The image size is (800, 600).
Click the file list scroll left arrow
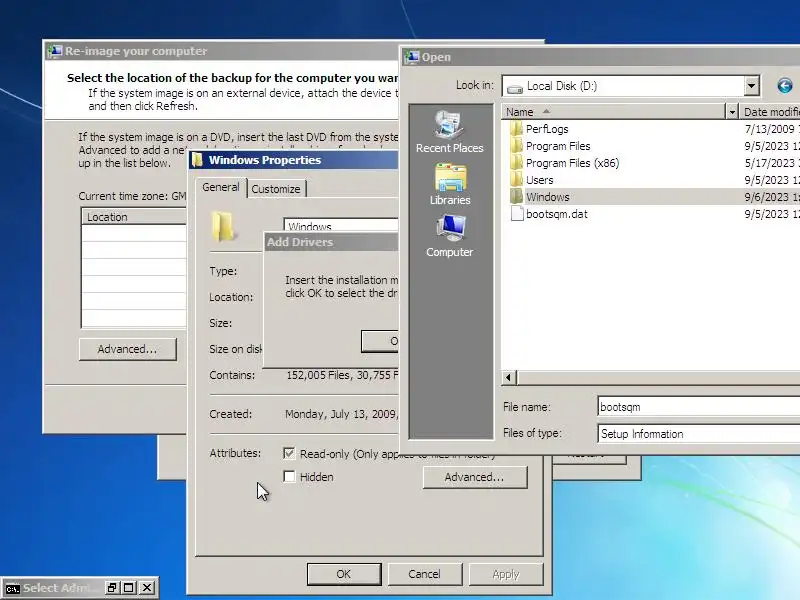coord(509,378)
